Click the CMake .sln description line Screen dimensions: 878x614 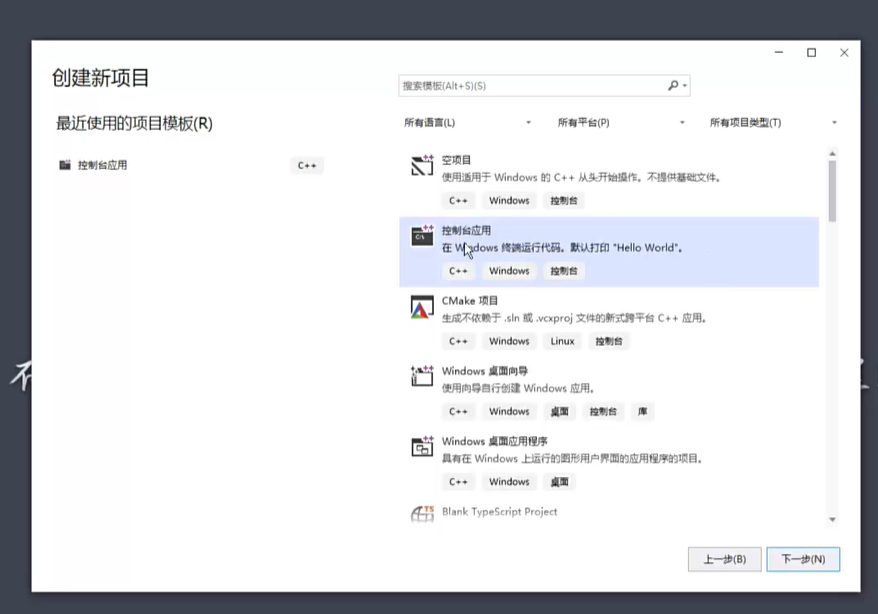tap(575, 318)
